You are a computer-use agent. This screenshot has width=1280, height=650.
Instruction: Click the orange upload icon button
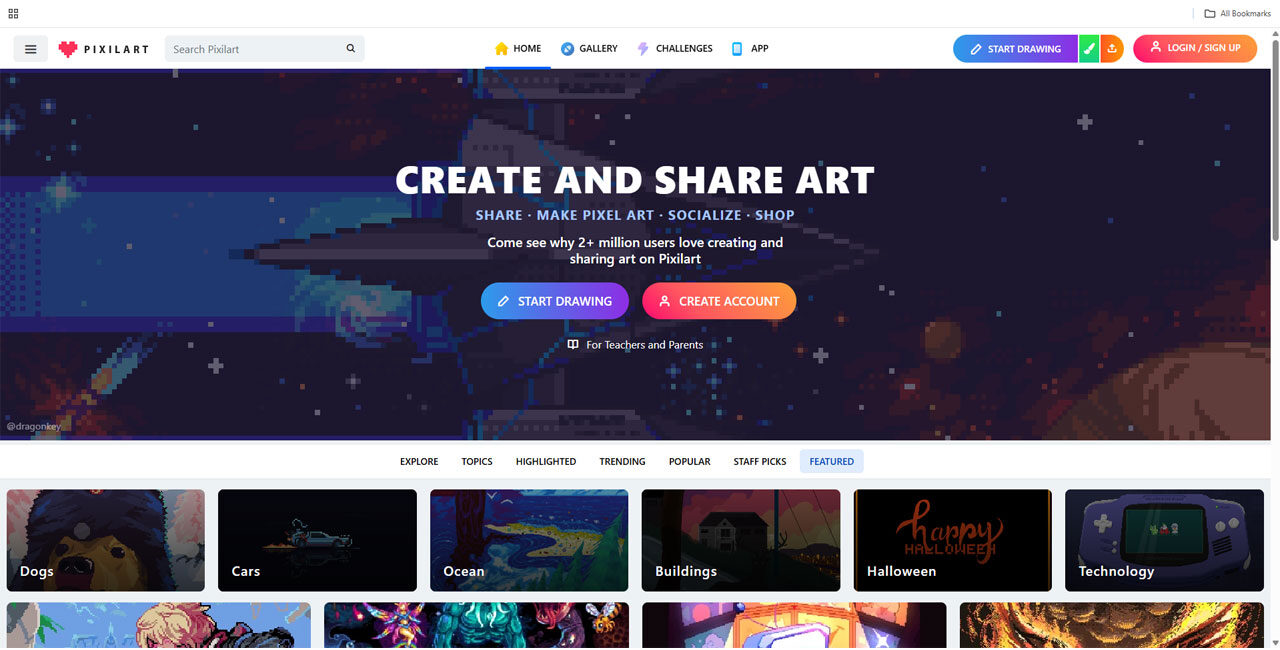coord(1112,49)
